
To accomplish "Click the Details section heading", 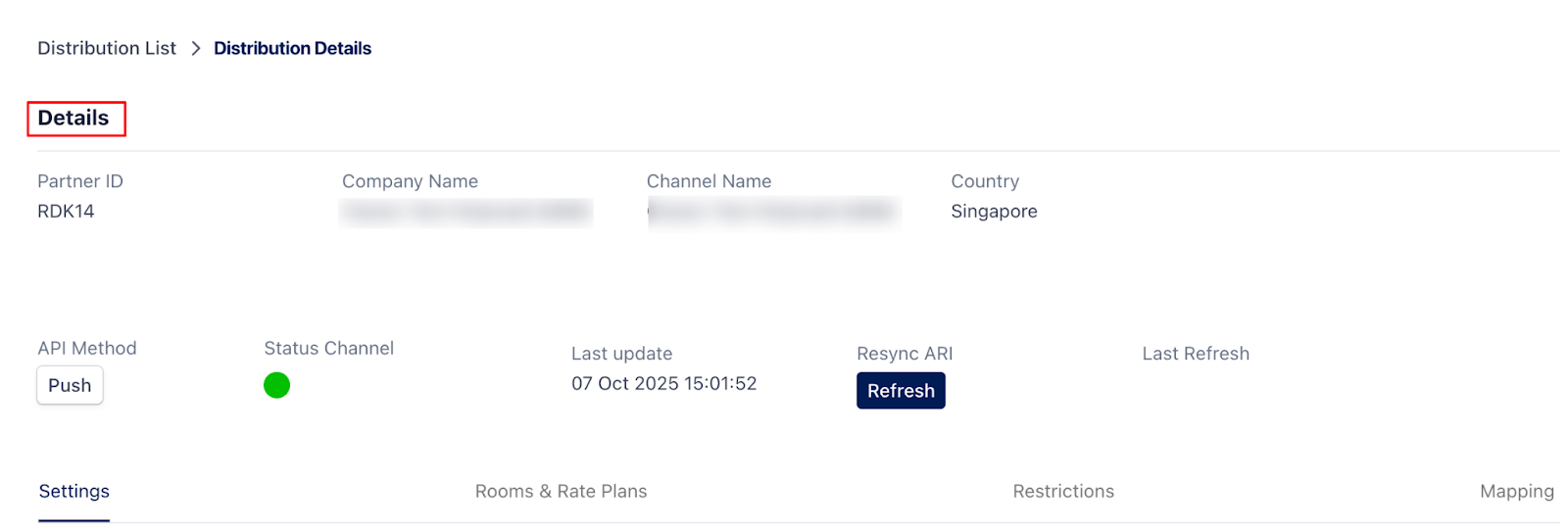I will pos(73,119).
